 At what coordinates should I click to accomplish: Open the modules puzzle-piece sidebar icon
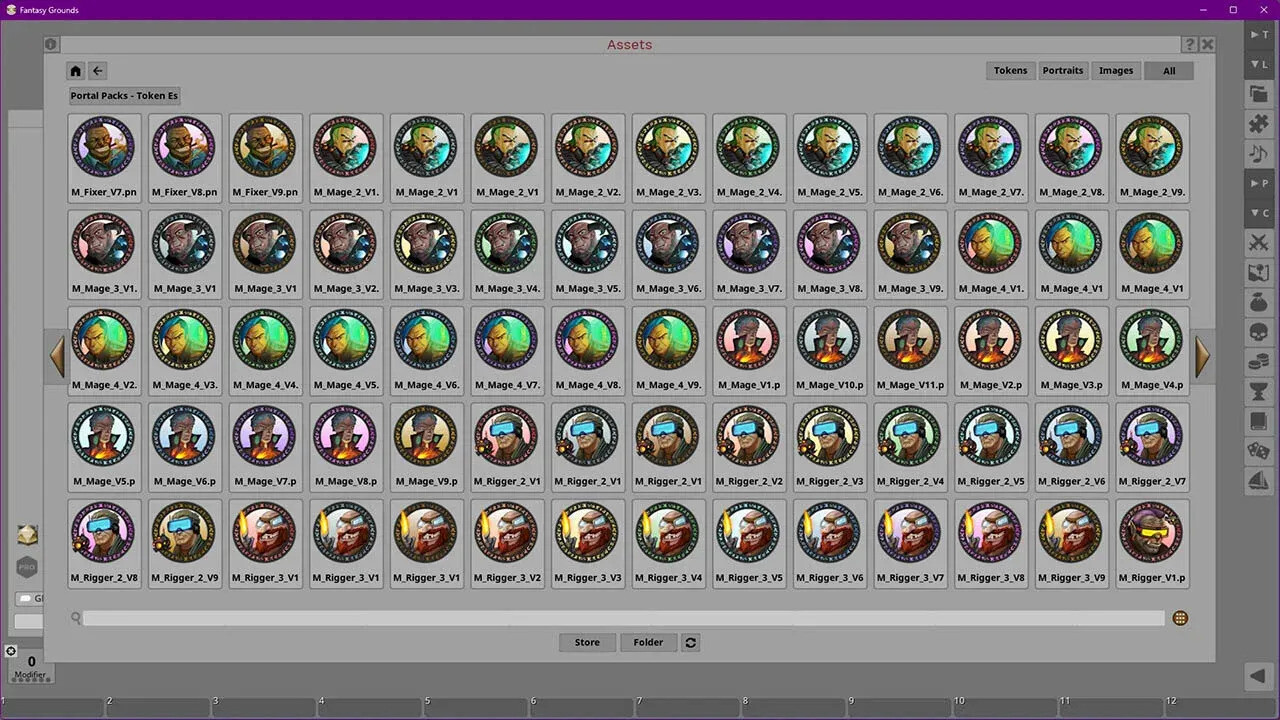pos(1258,124)
